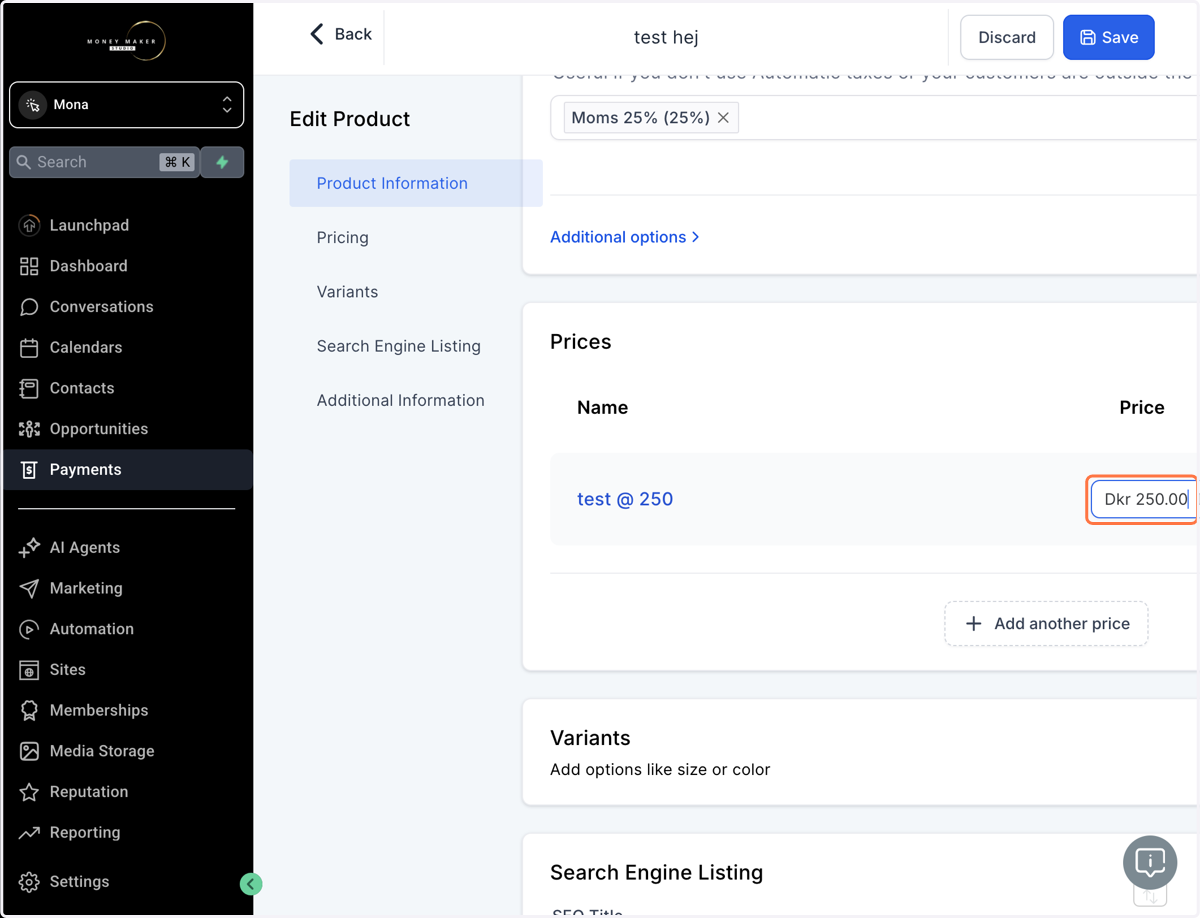Click the test hej product title
1200x918 pixels.
(666, 37)
